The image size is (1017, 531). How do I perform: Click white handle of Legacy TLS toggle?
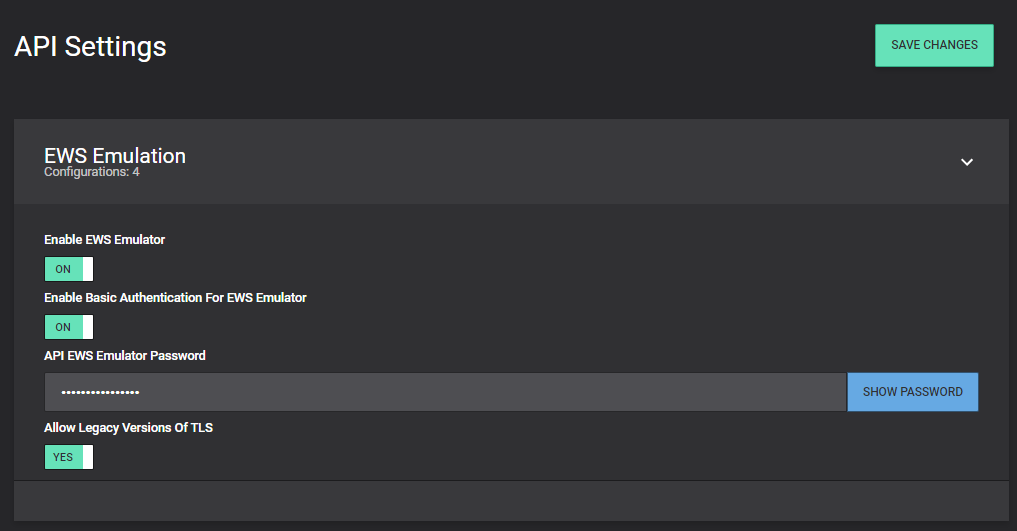tap(87, 457)
